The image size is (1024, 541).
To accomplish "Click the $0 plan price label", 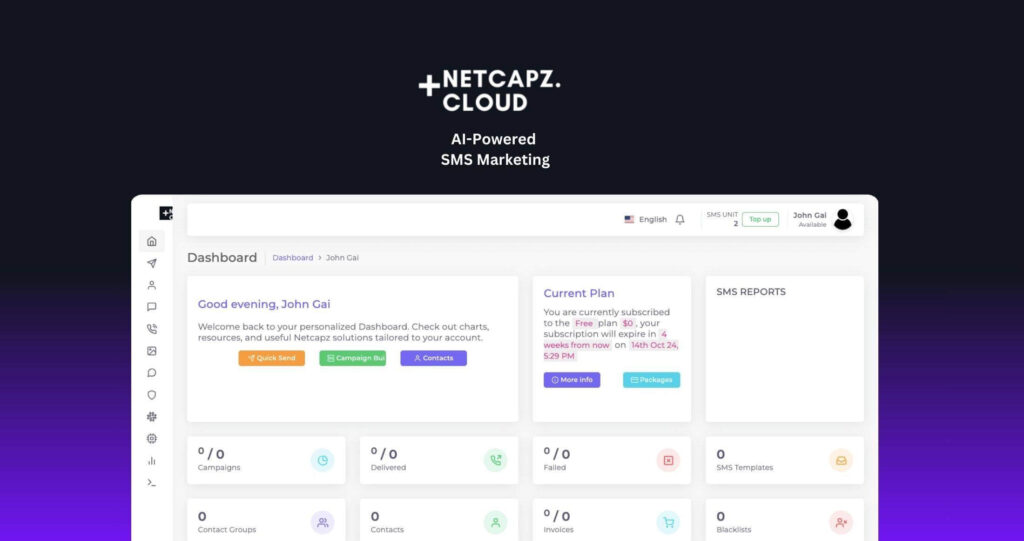I will 628,323.
